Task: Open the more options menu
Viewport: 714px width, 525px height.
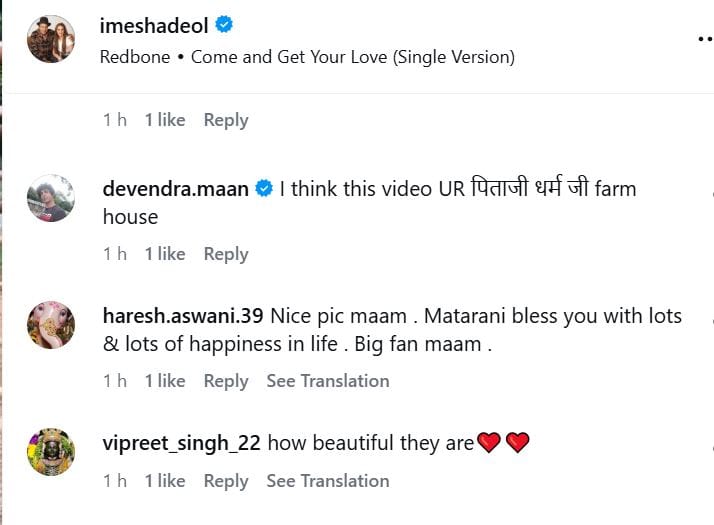Action: [x=704, y=38]
